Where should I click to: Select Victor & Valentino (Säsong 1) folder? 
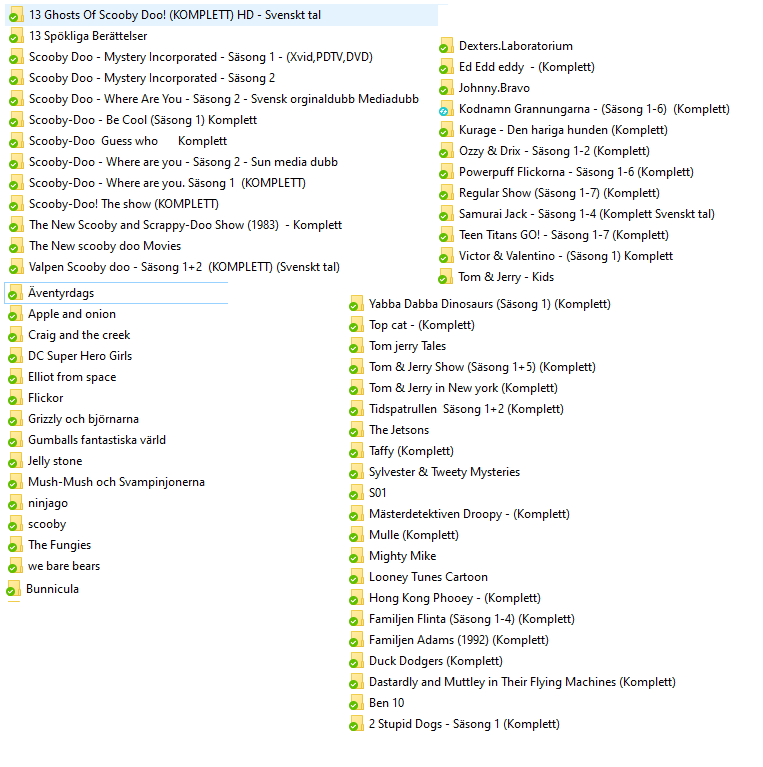[566, 256]
